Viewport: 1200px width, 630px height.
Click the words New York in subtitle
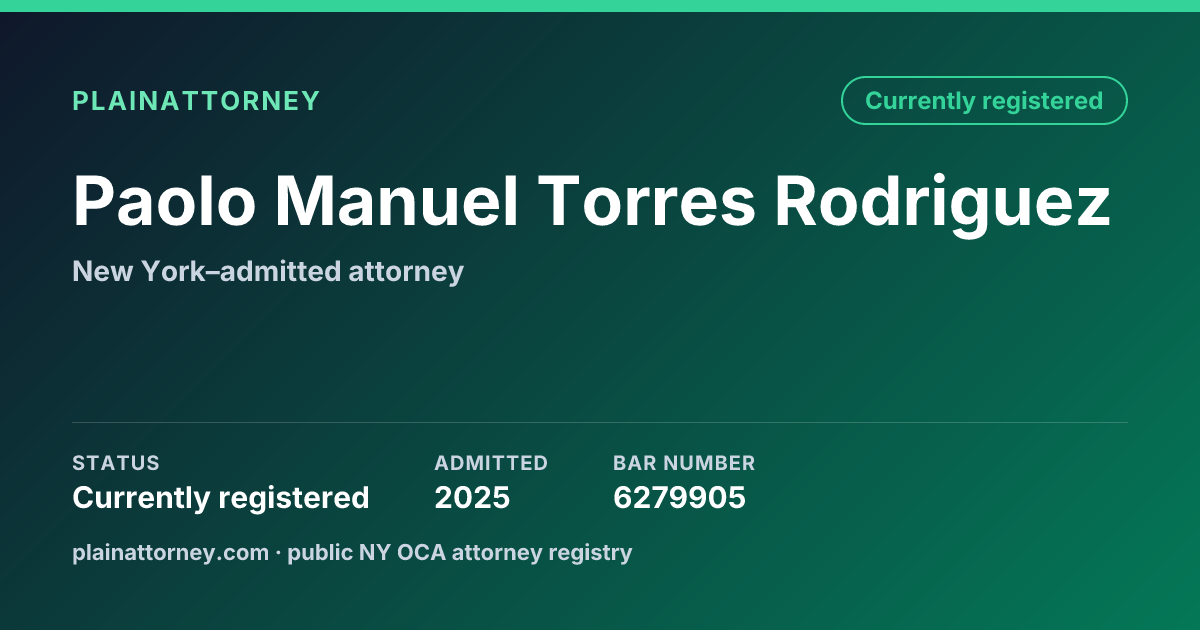(x=124, y=271)
